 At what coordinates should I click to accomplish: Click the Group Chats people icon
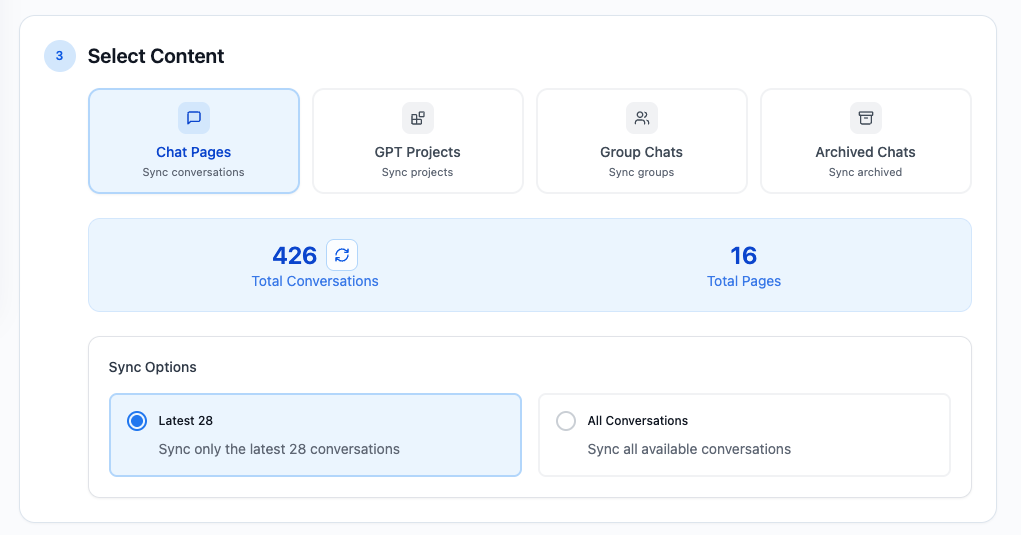pyautogui.click(x=641, y=118)
